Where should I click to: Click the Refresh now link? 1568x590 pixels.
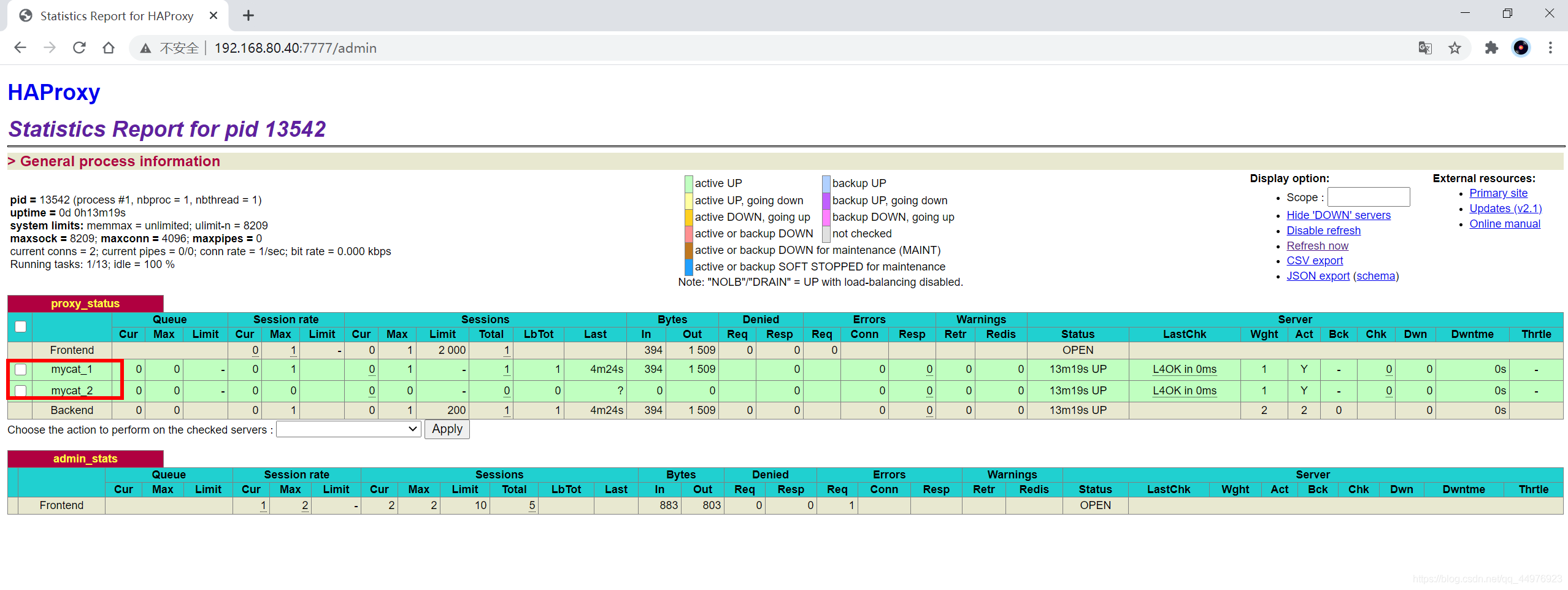click(x=1317, y=246)
